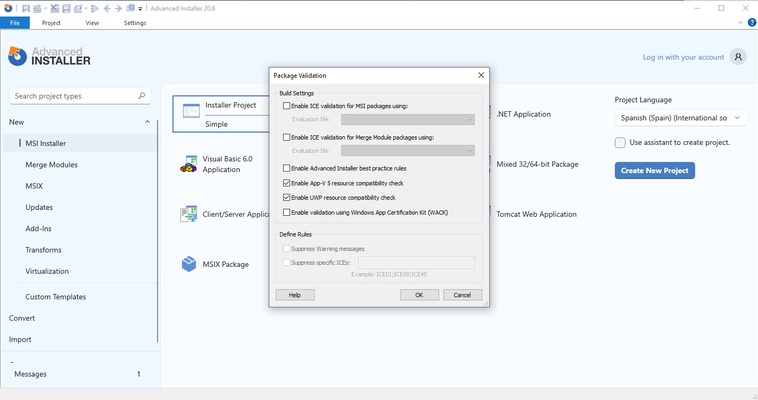Viewport: 758px width, 400px height.
Task: Select Tomcat Web Application project type
Action: pos(536,214)
